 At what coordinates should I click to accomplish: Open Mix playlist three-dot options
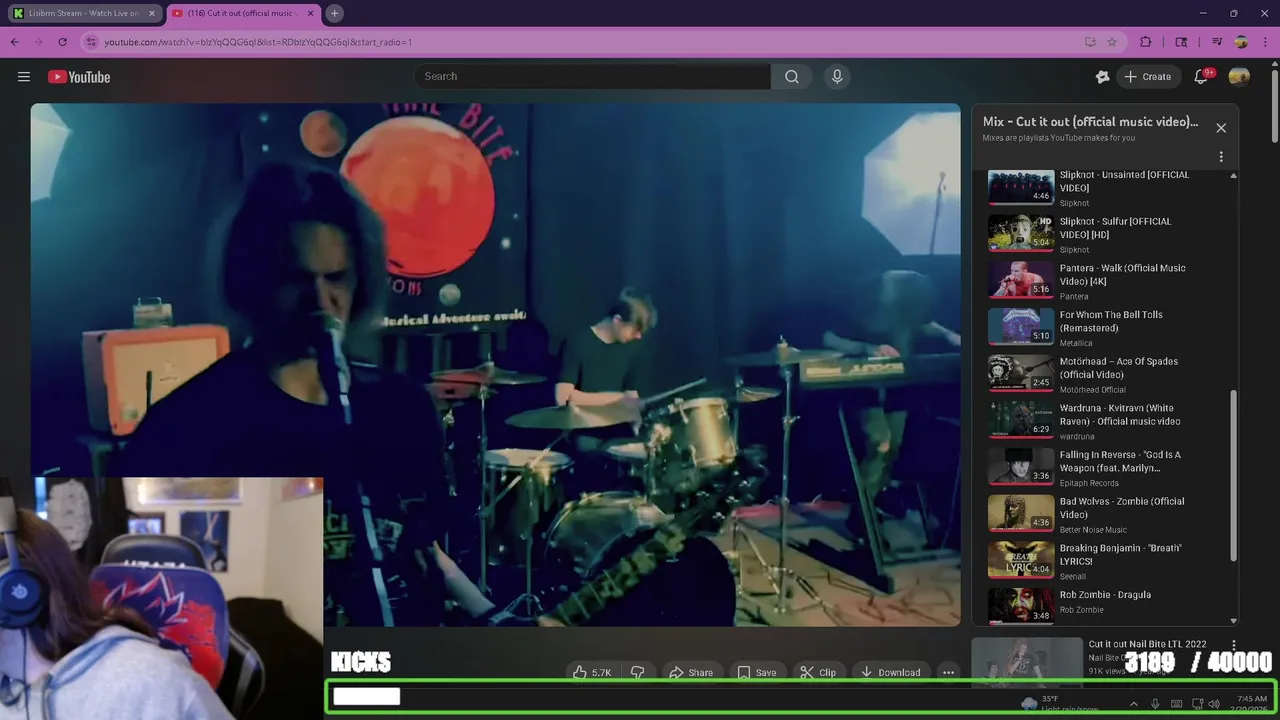[1221, 157]
